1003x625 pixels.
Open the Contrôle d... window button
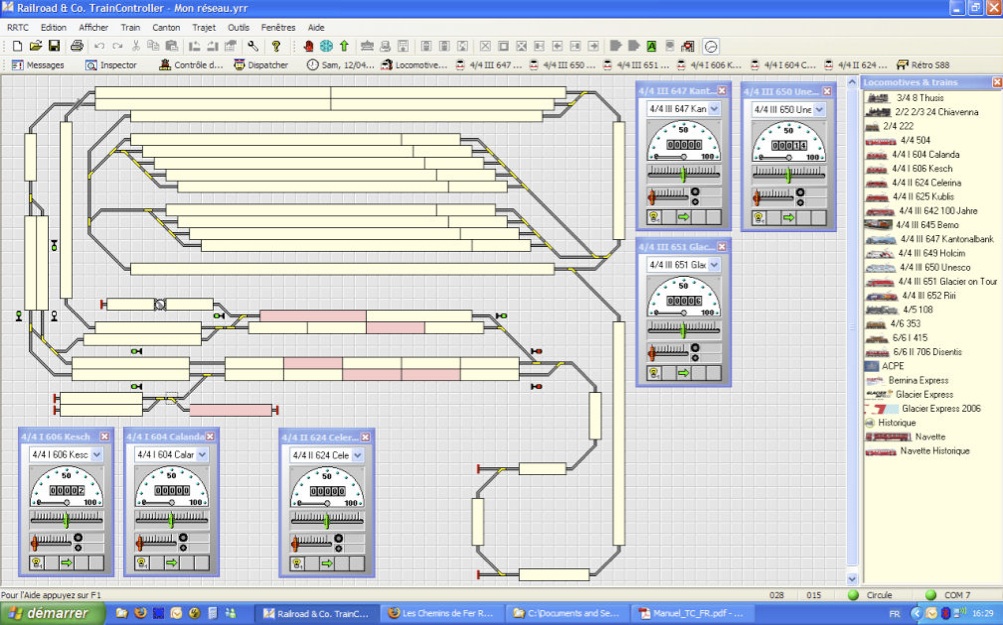point(191,65)
